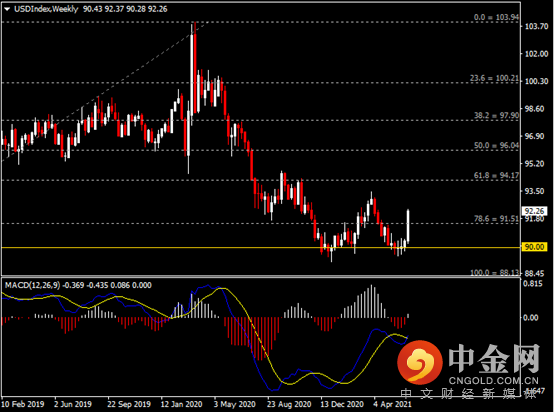Open the USDIndex chart dropdown triangle

7,9
